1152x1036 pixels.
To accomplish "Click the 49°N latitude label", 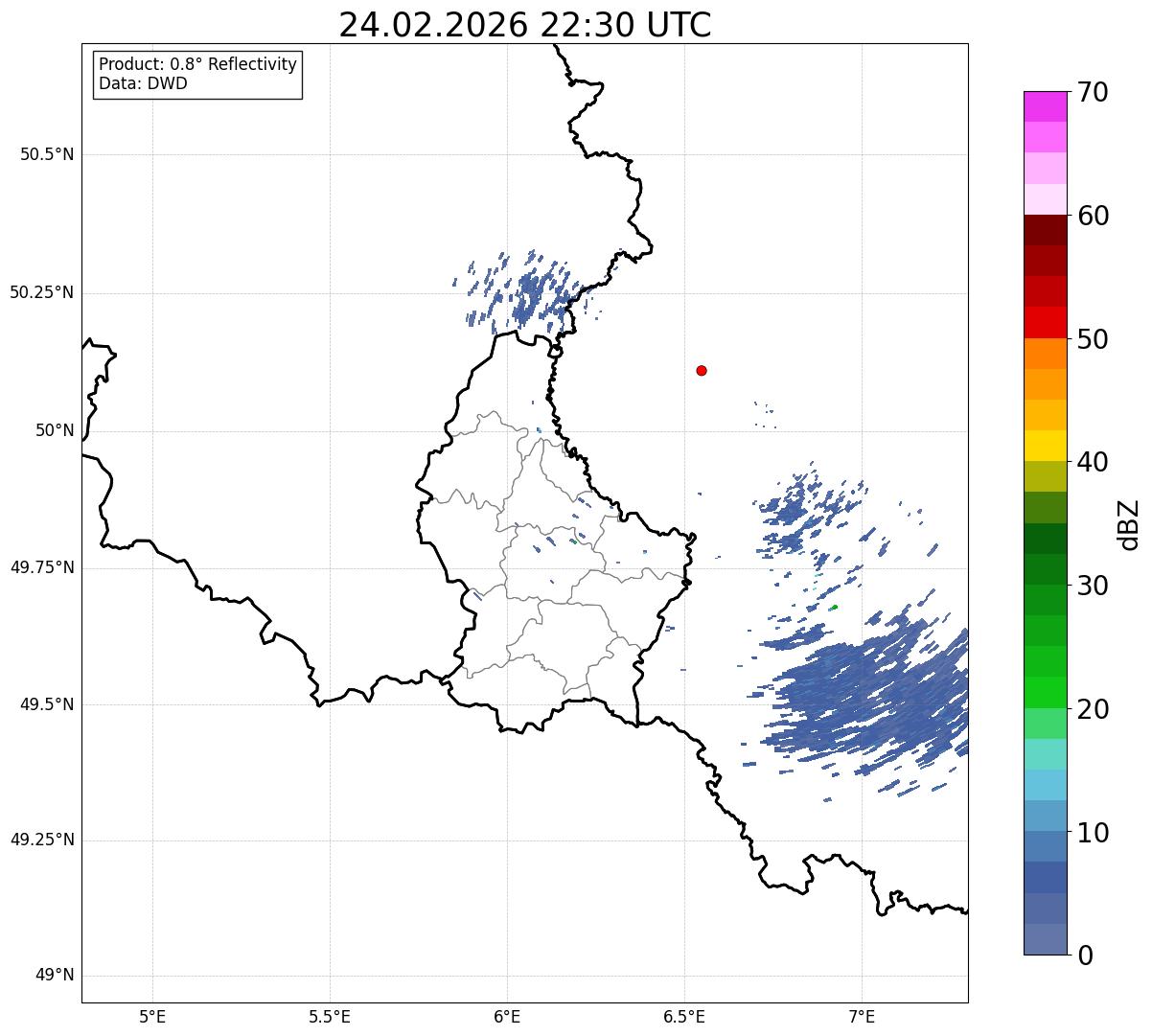I will pos(55,976).
